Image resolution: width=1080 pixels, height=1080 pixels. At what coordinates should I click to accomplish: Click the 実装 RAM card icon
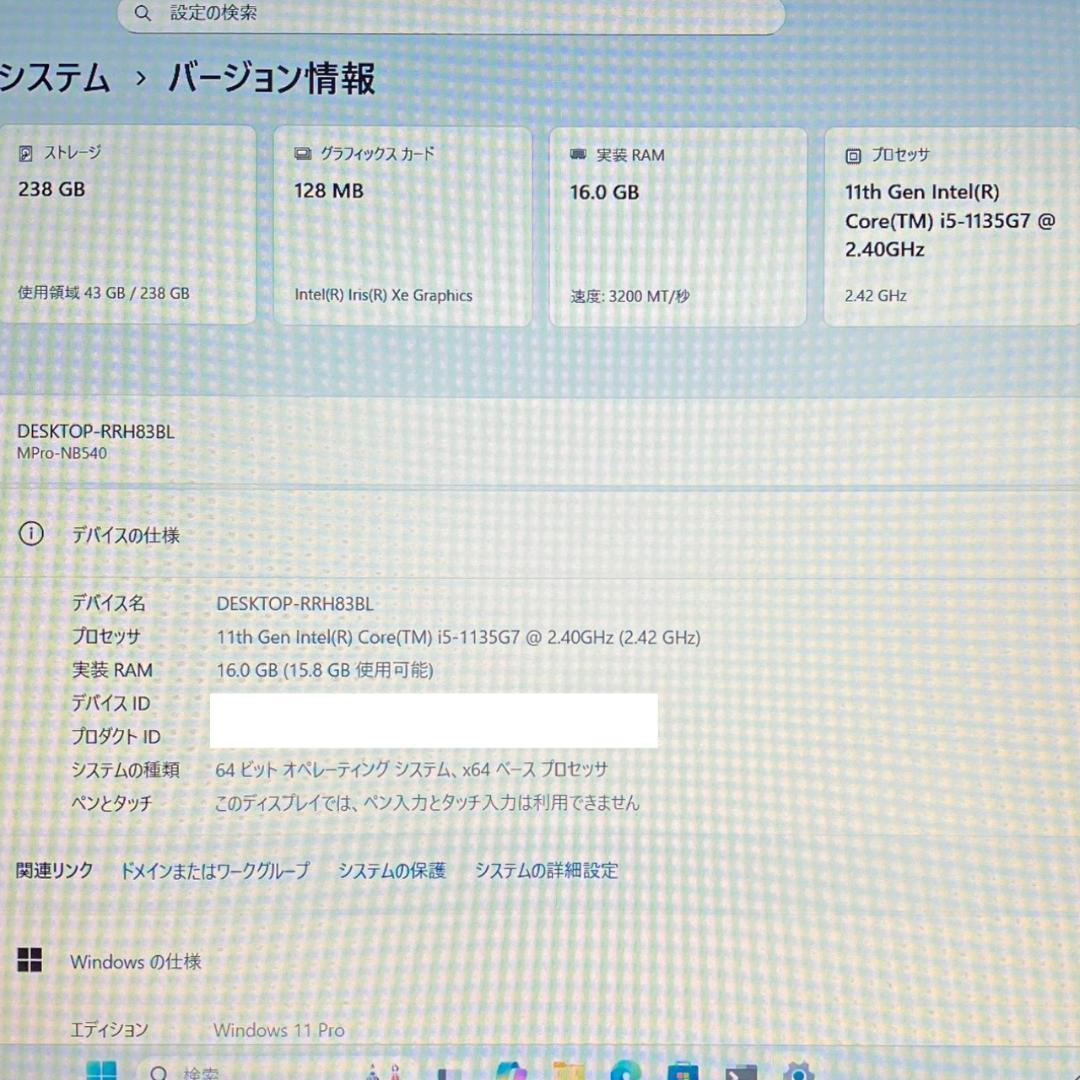point(578,154)
